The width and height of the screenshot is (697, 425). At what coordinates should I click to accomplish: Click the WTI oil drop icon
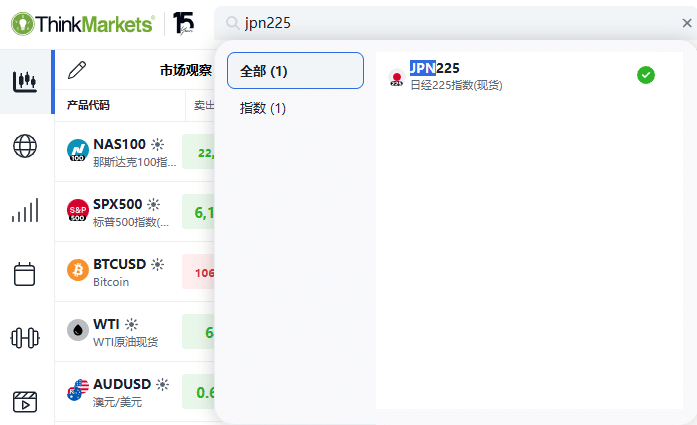78,330
